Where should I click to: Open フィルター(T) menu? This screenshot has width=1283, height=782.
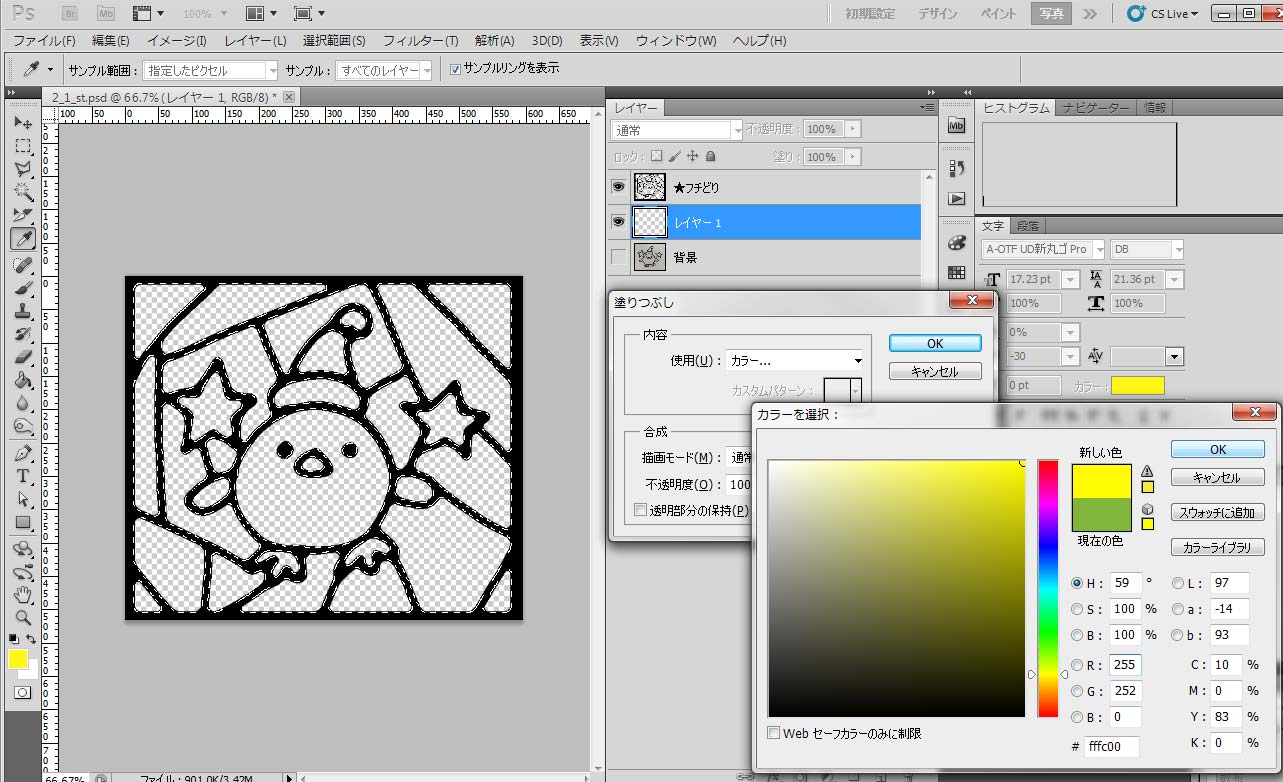(421, 41)
